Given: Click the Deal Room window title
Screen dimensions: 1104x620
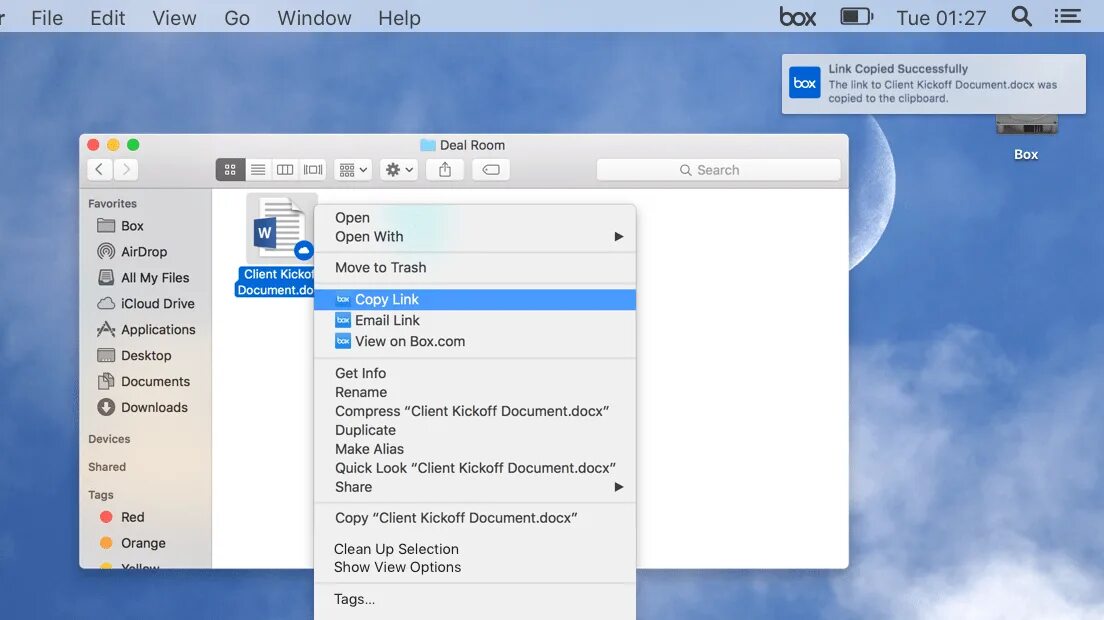Looking at the screenshot, I should (x=463, y=145).
